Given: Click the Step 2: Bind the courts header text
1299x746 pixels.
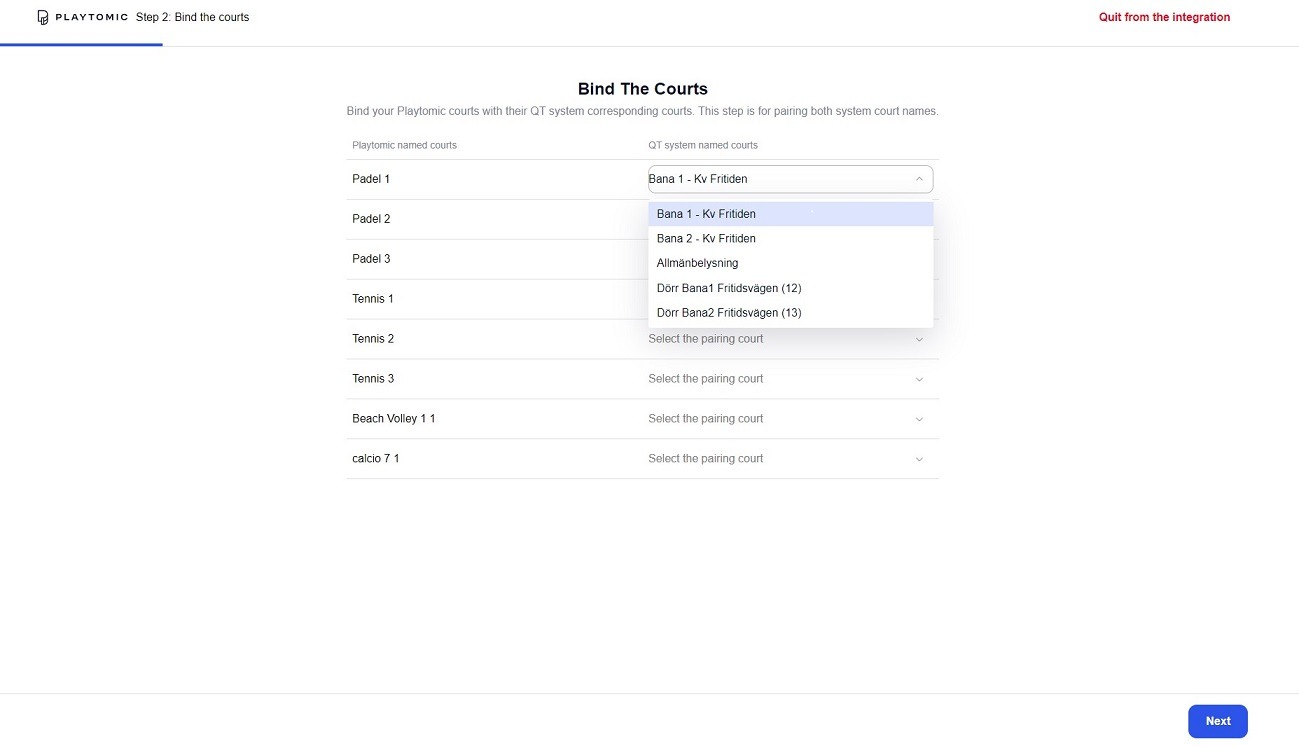Looking at the screenshot, I should click(192, 16).
